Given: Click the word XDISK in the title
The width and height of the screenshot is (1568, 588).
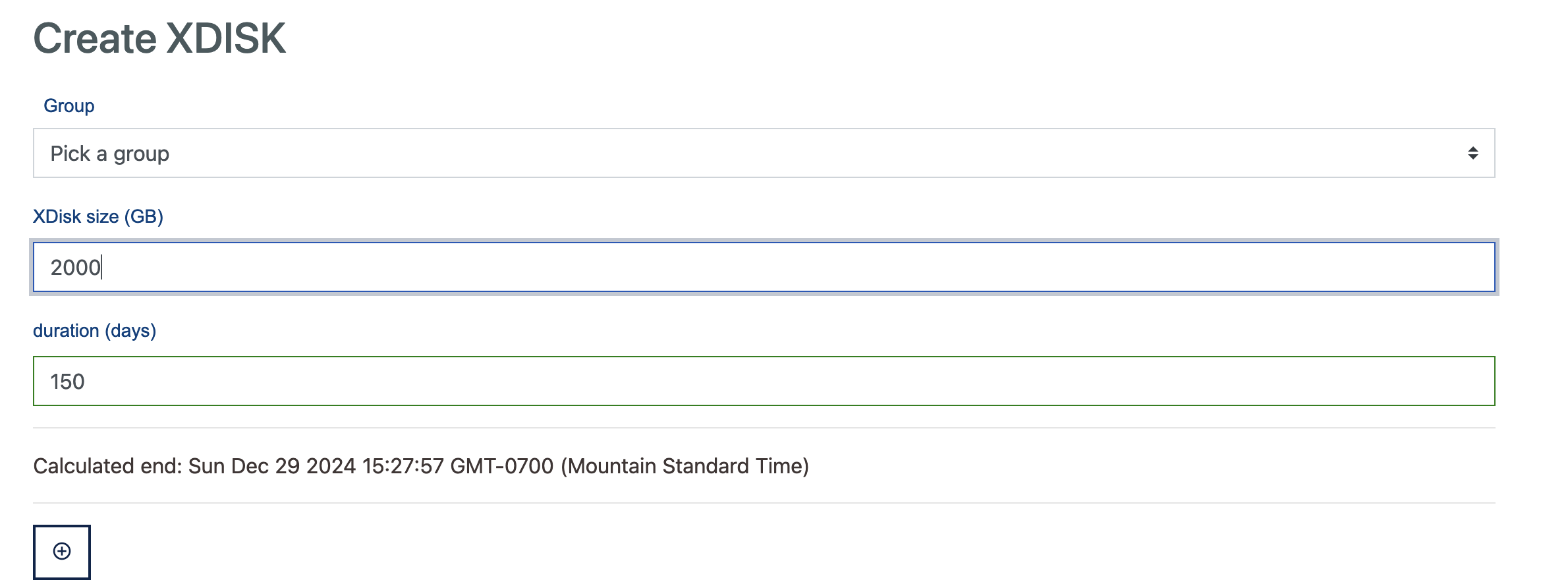Looking at the screenshot, I should click(x=226, y=38).
